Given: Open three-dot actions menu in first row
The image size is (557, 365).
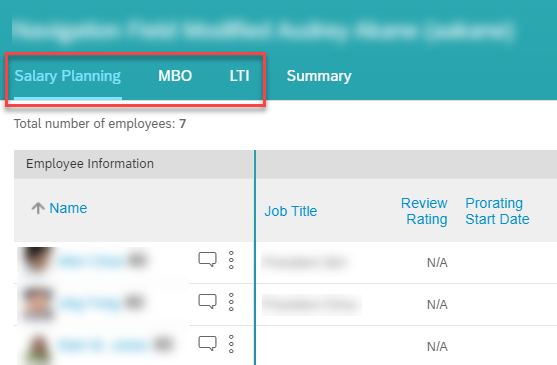Looking at the screenshot, I should [x=231, y=260].
